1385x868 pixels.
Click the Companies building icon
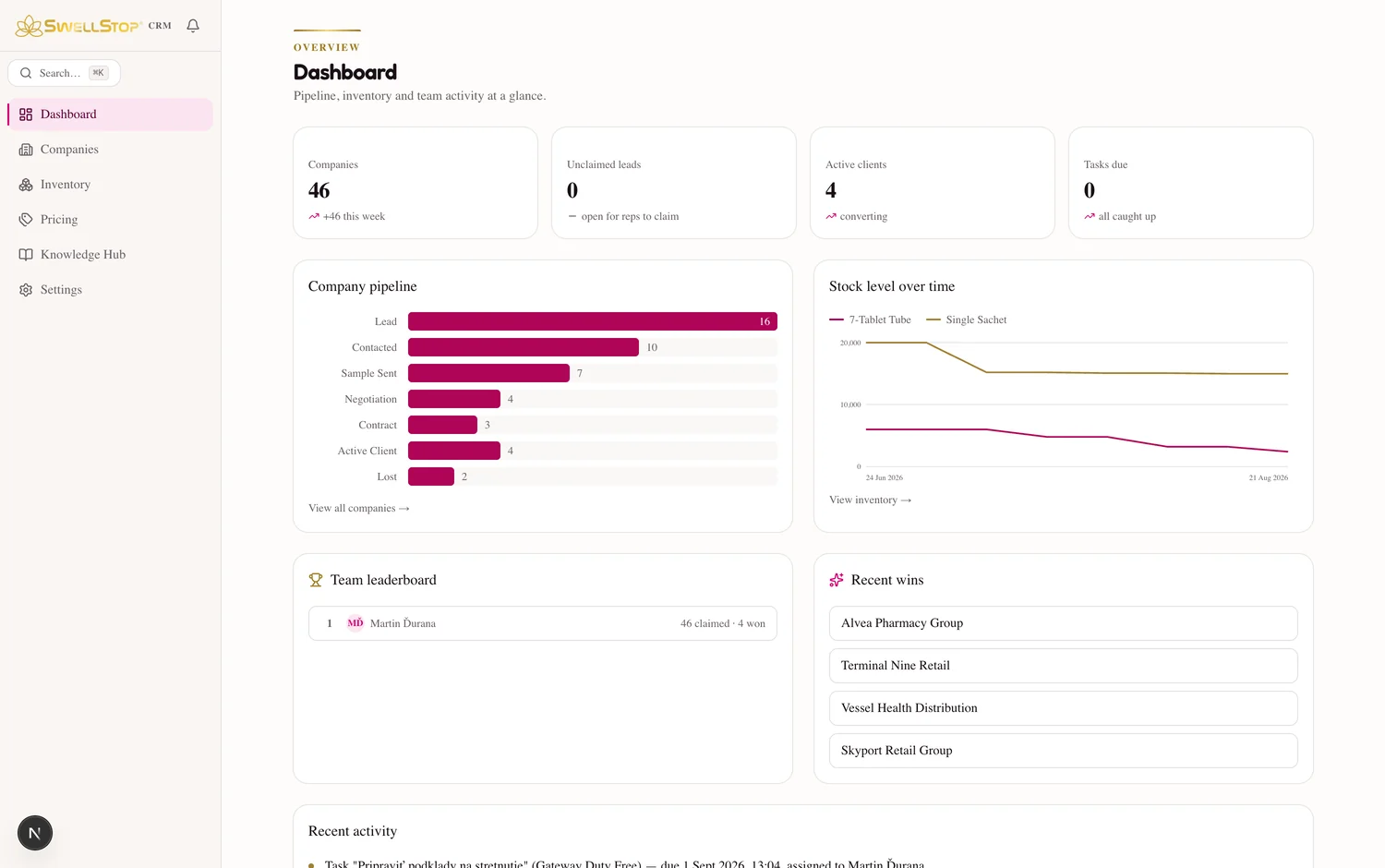tap(26, 150)
